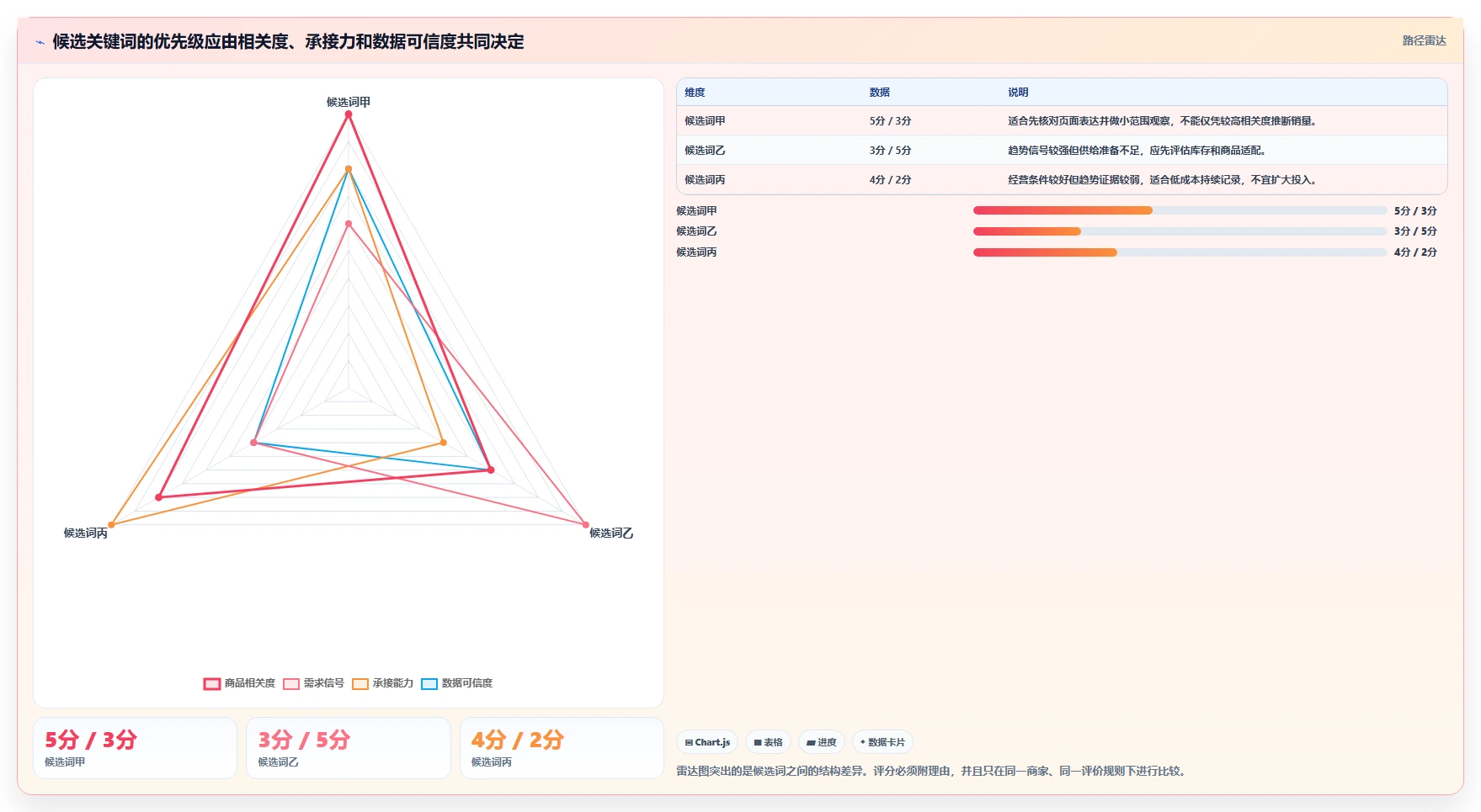Click the Chart.js tag chip
This screenshot has width=1481, height=812.
[x=707, y=742]
